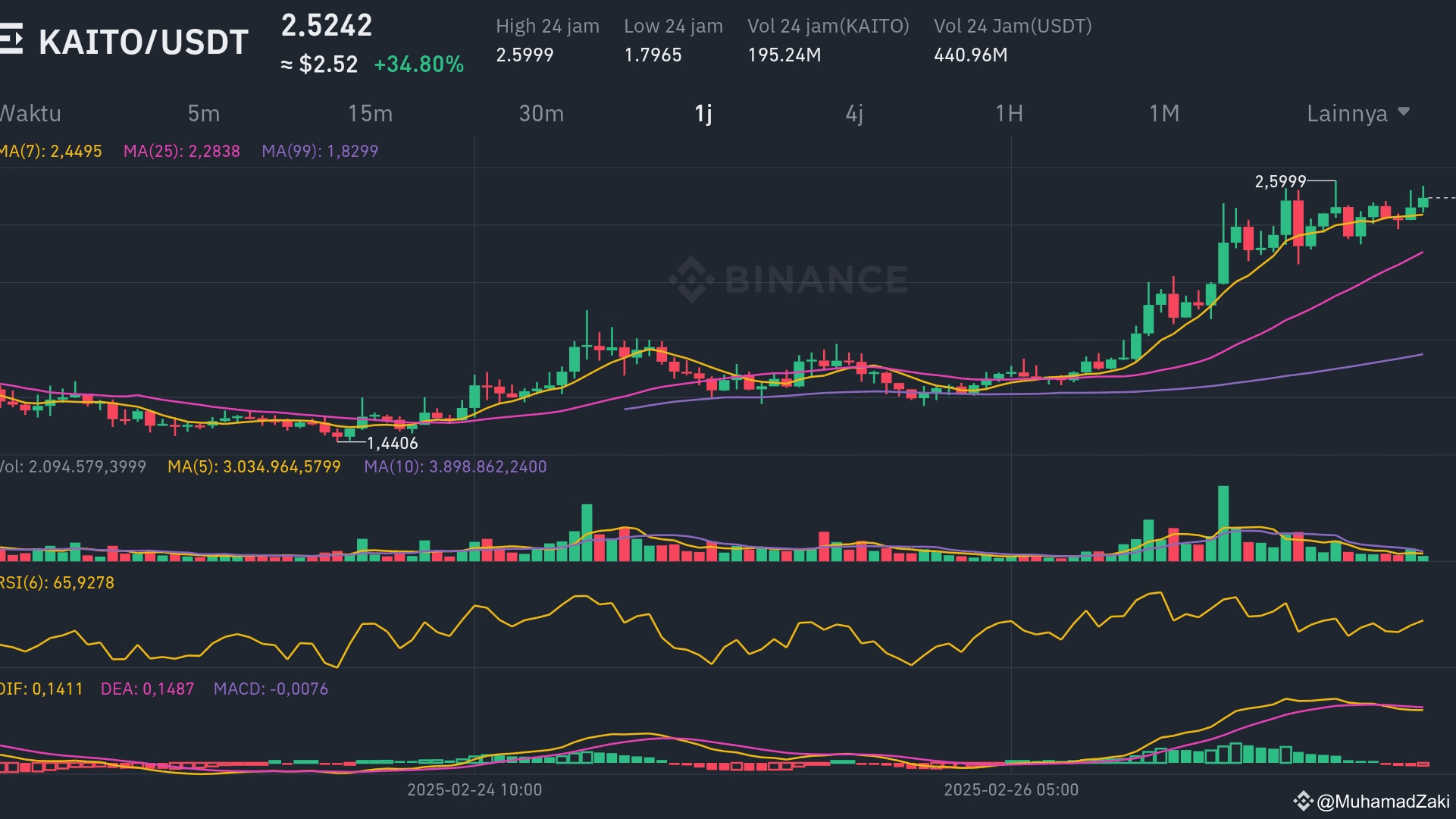
Task: Select the 1j hourly timeframe
Action: (x=703, y=114)
